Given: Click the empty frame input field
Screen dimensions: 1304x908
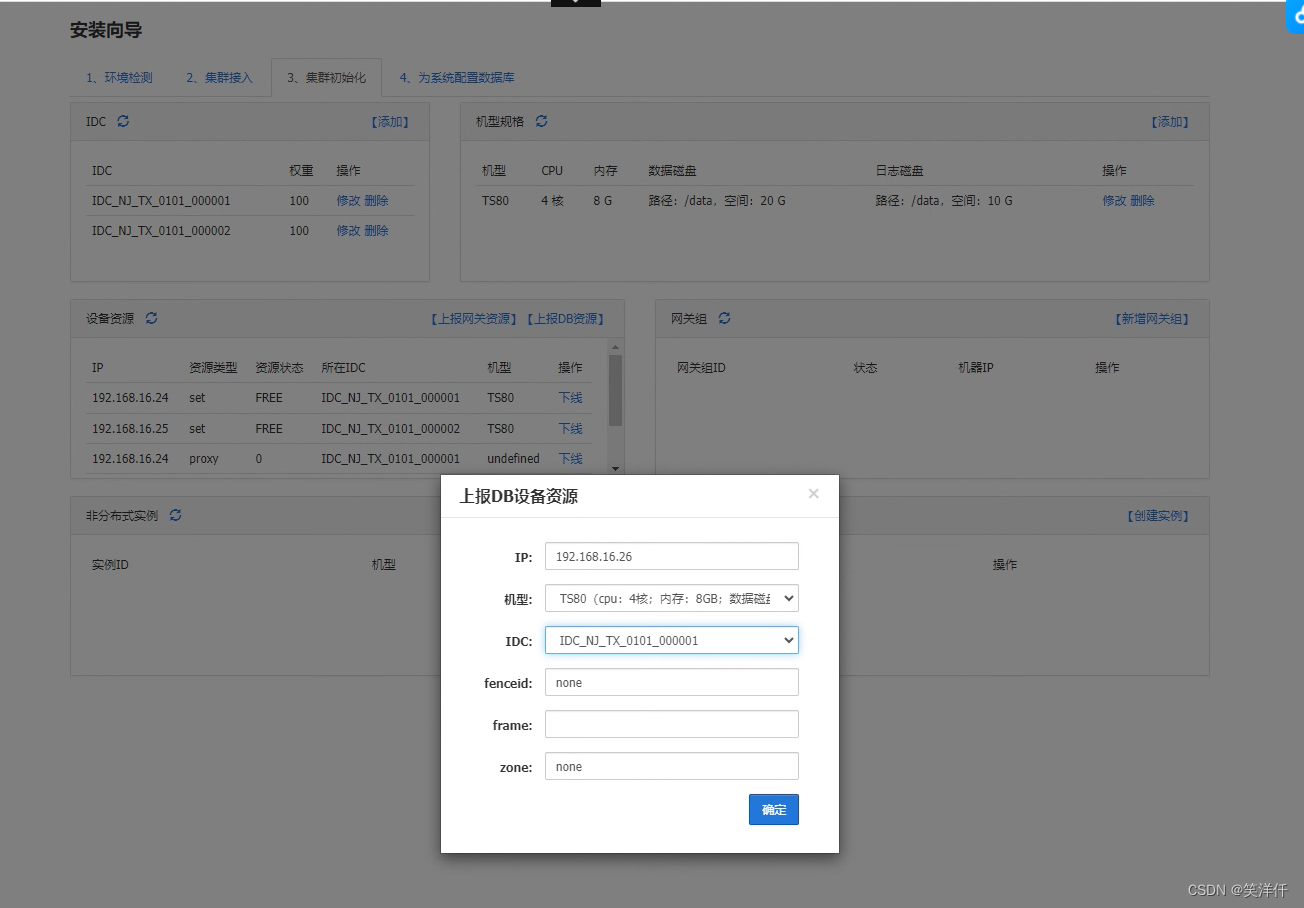Looking at the screenshot, I should 672,724.
